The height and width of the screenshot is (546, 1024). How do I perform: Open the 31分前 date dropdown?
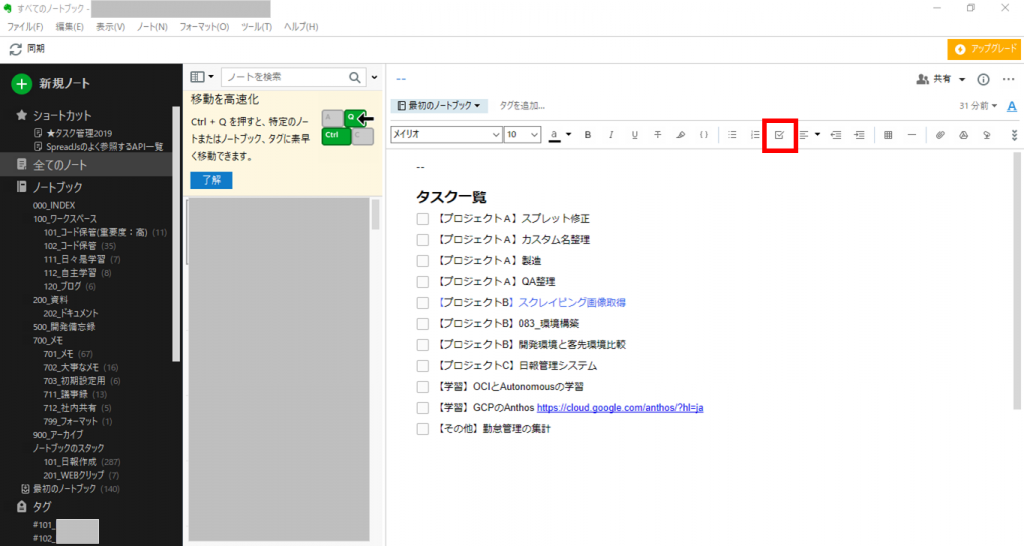click(978, 106)
